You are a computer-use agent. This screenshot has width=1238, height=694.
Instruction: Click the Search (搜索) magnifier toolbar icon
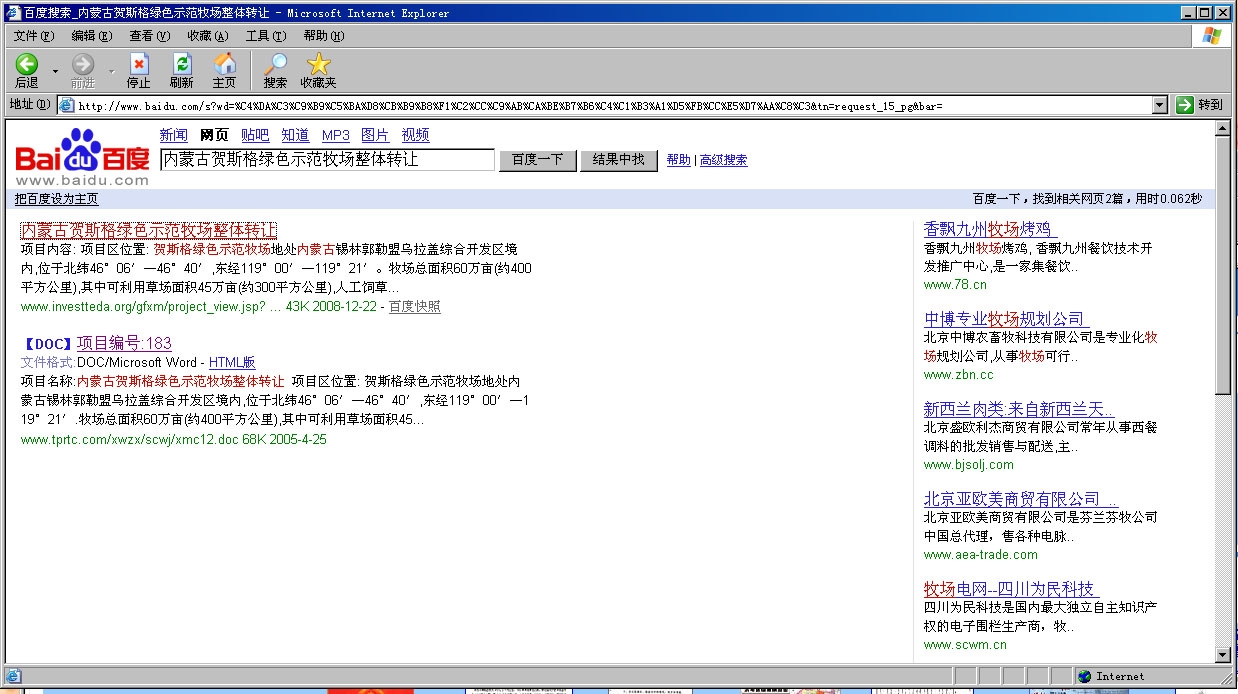point(275,64)
